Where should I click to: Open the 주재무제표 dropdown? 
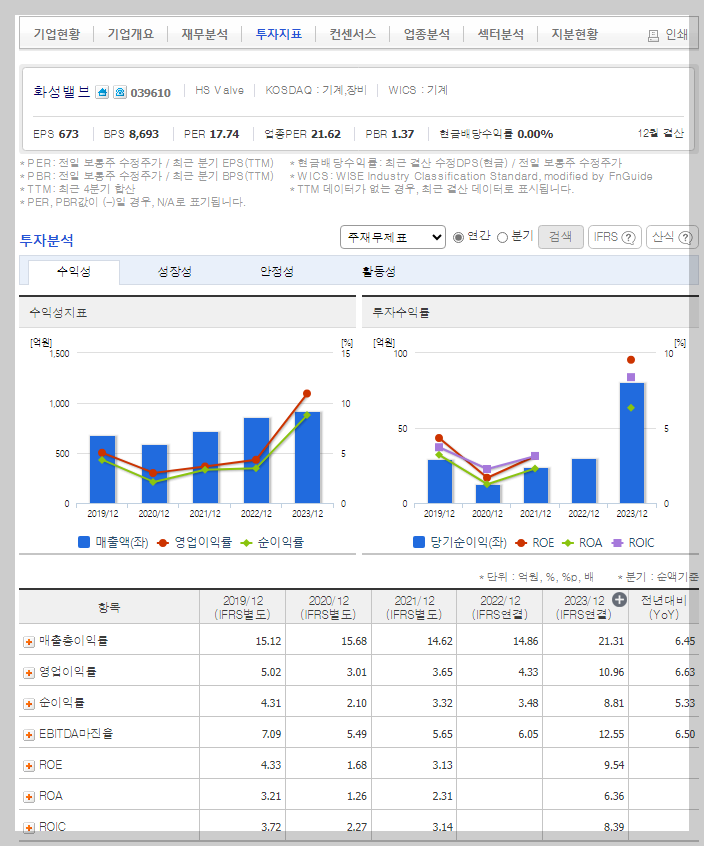(x=393, y=237)
